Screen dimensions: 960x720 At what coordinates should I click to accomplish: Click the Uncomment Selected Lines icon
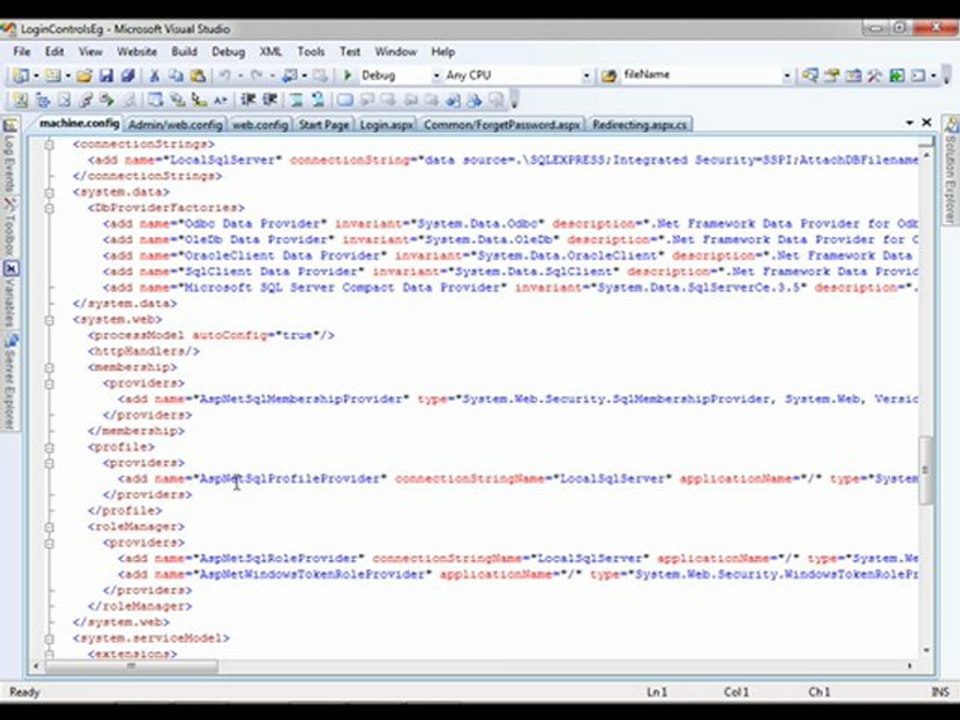(x=318, y=100)
